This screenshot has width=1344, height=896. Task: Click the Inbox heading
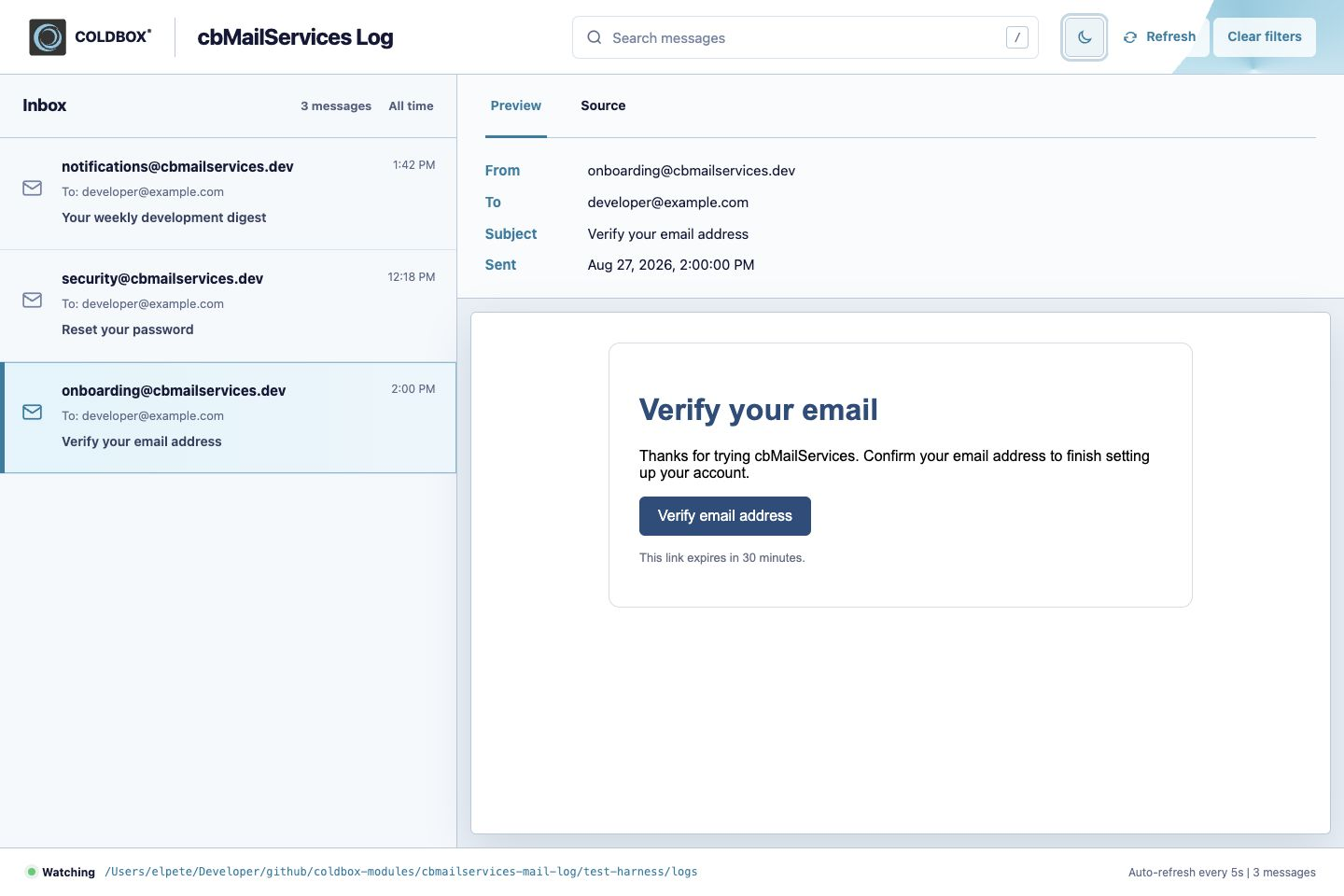point(45,105)
